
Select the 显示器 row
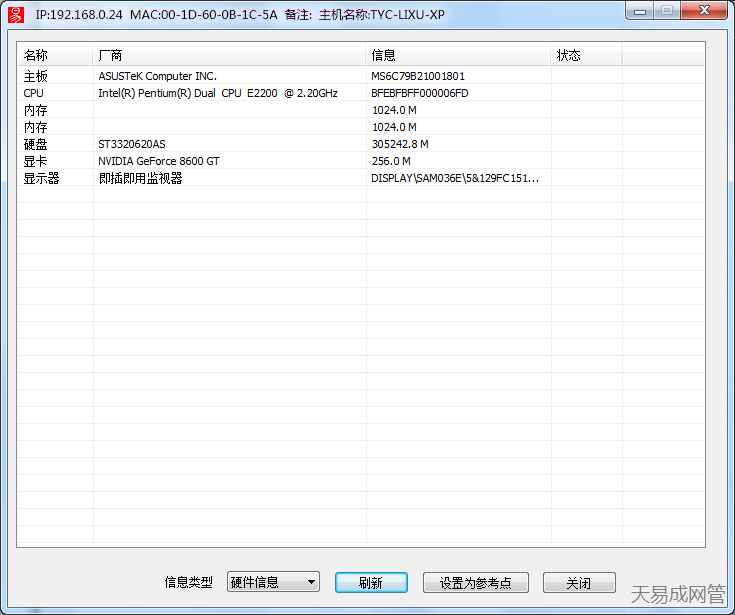[x=42, y=178]
